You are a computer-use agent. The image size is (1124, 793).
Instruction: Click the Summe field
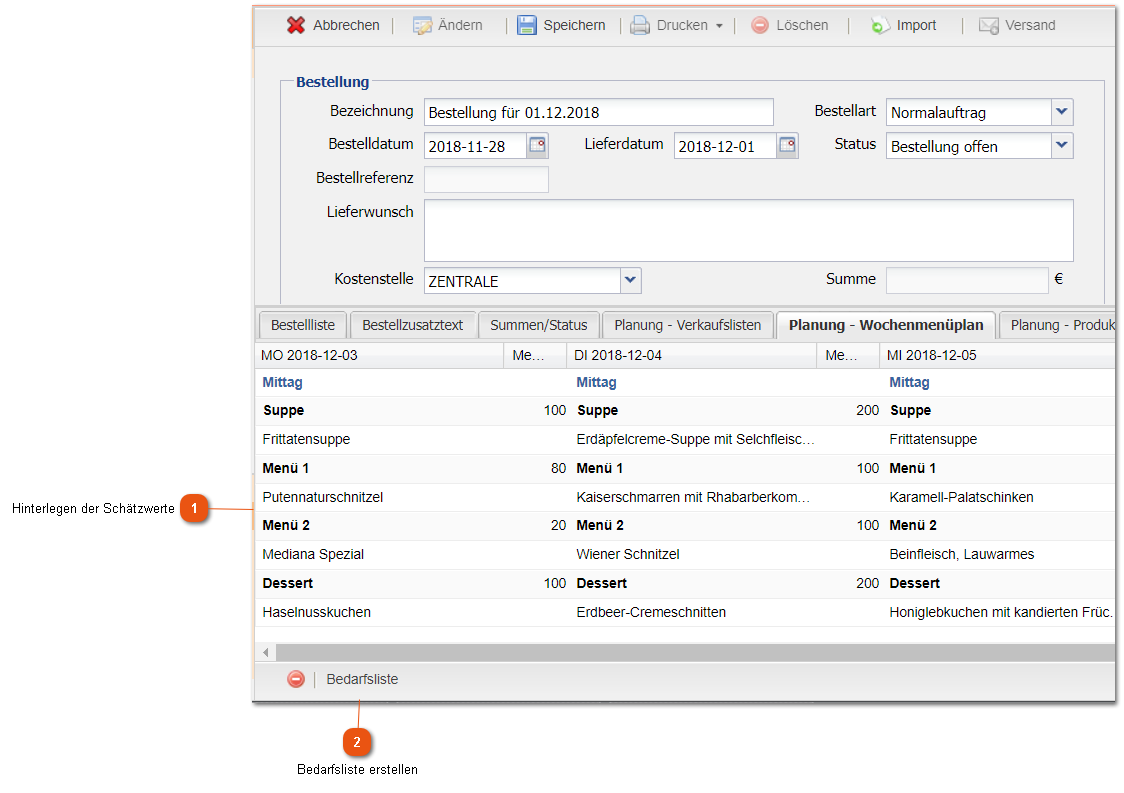967,280
